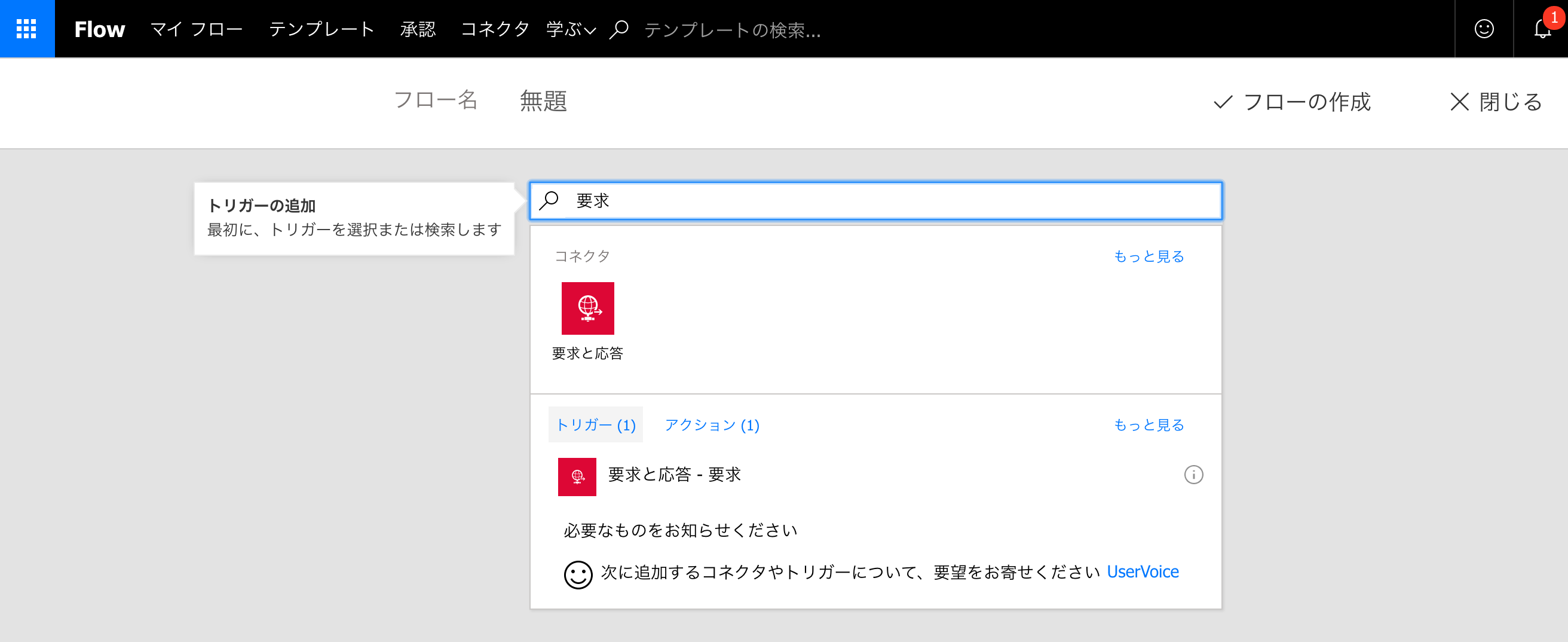
Task: Open テンプレート in top navigation
Action: [321, 29]
